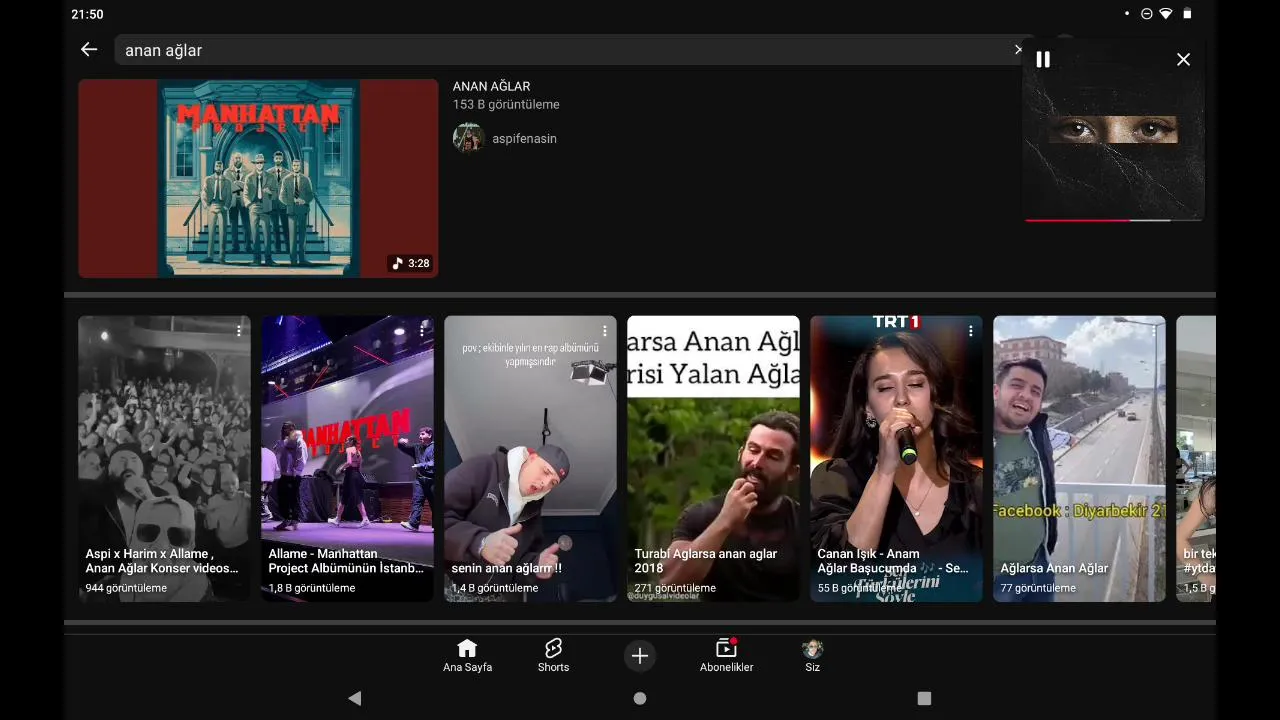The width and height of the screenshot is (1280, 720).
Task: Open the Shorts tab
Action: tap(553, 656)
